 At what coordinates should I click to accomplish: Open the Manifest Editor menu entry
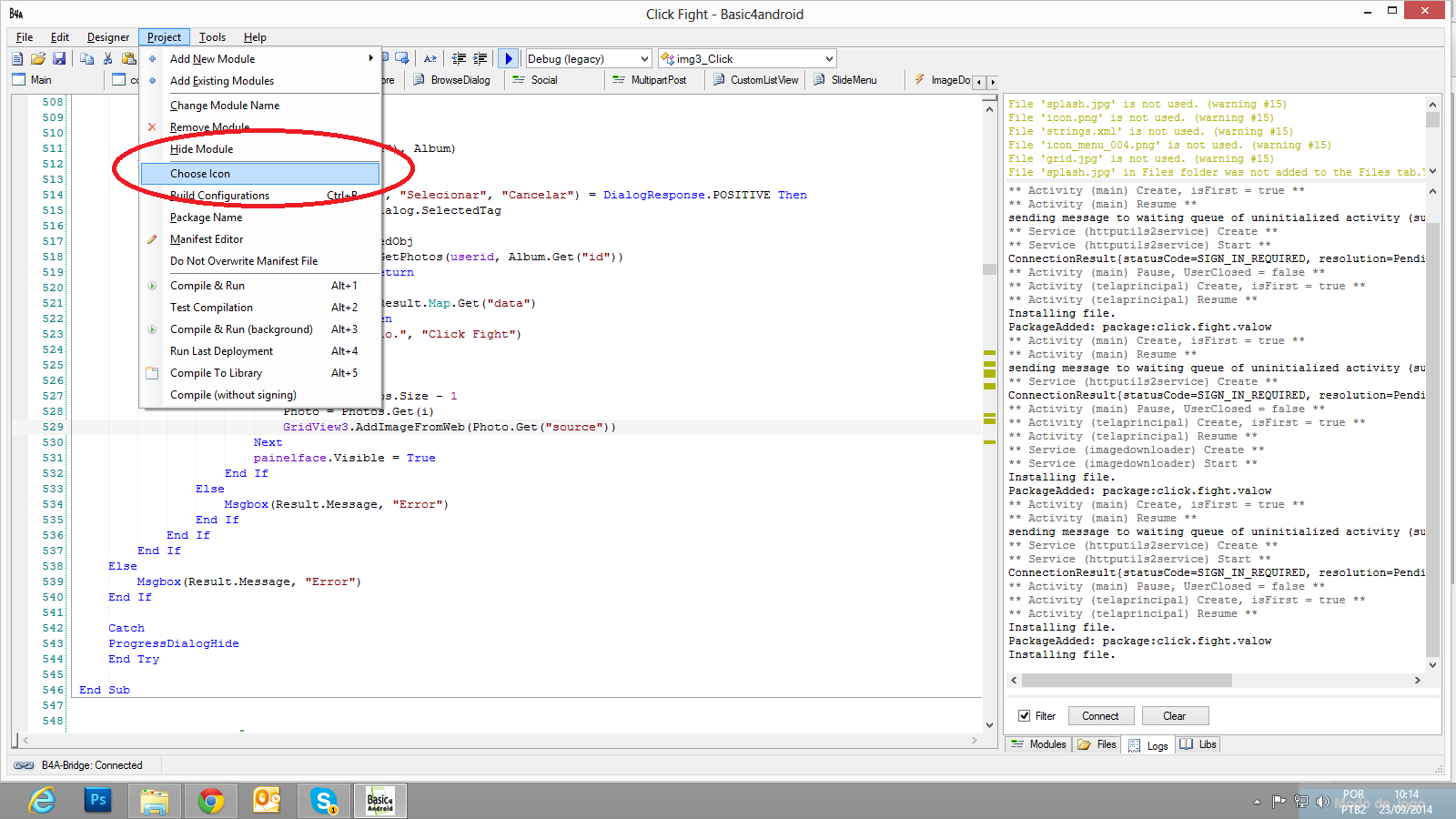(207, 239)
